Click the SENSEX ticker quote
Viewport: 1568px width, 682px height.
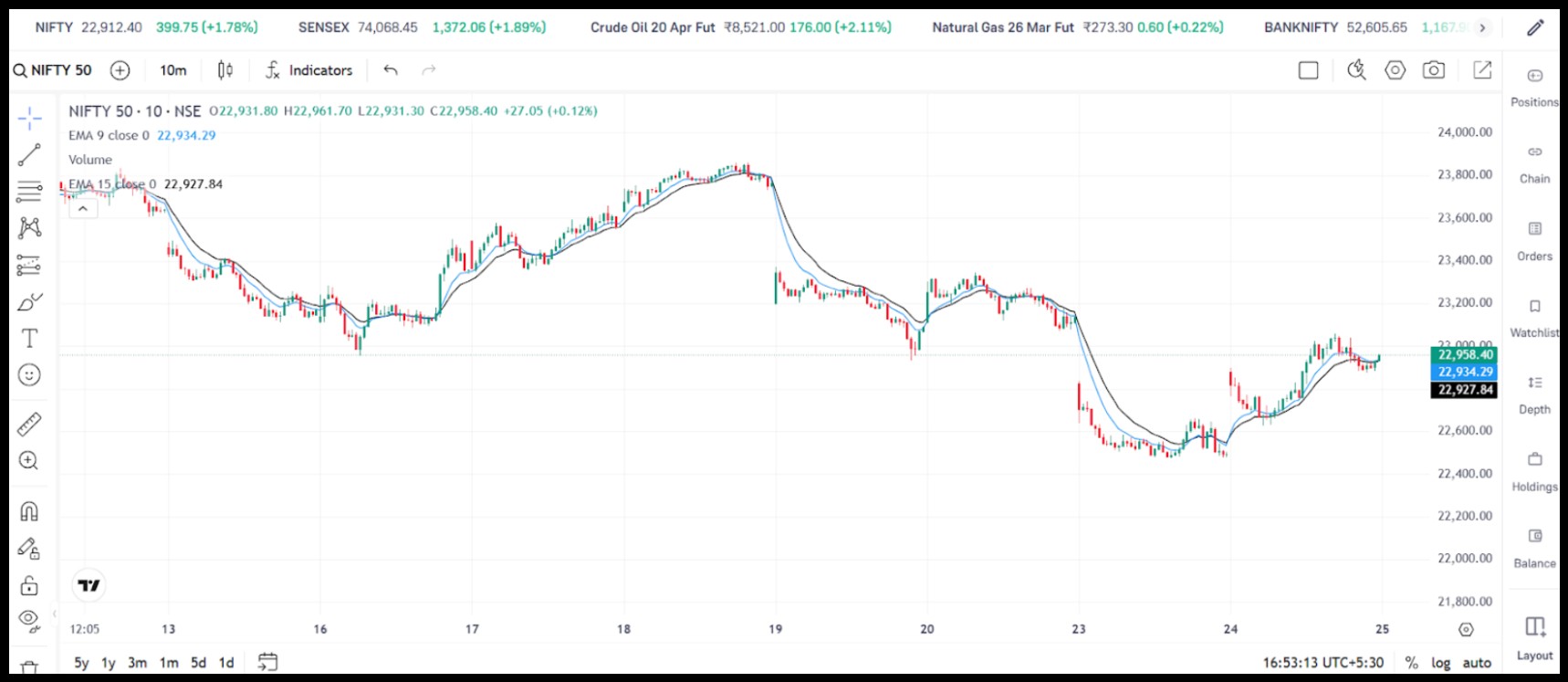click(422, 27)
